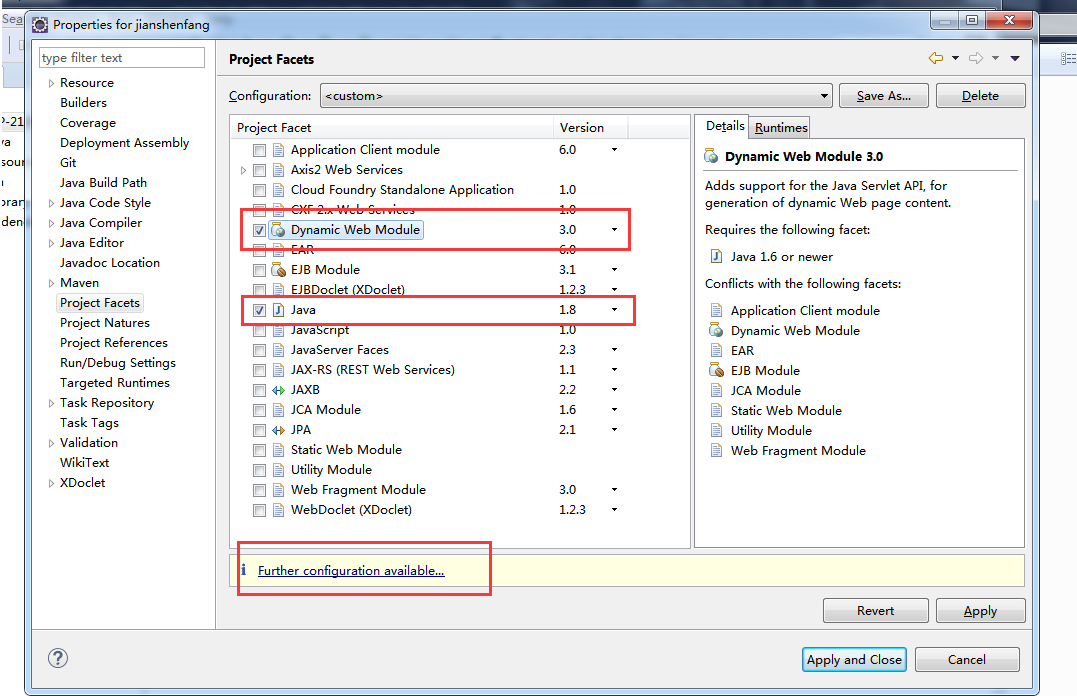Click the JavaServer Faces facet icon

pos(278,350)
